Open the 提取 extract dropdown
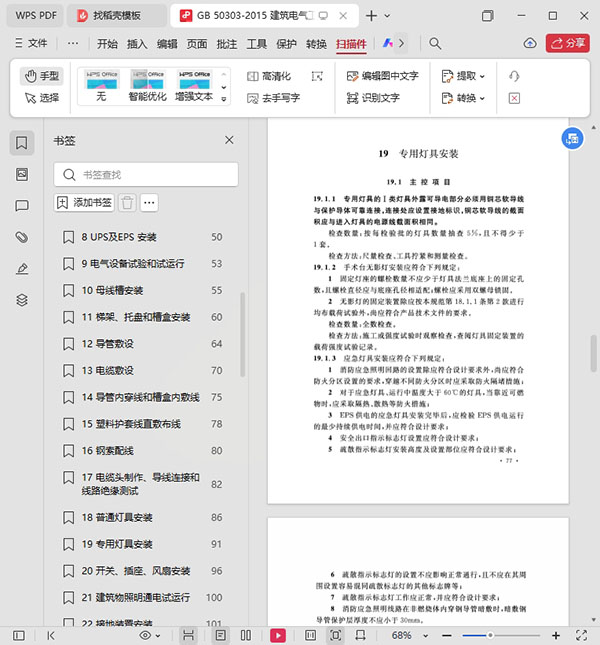This screenshot has width=600, height=645. (x=463, y=76)
